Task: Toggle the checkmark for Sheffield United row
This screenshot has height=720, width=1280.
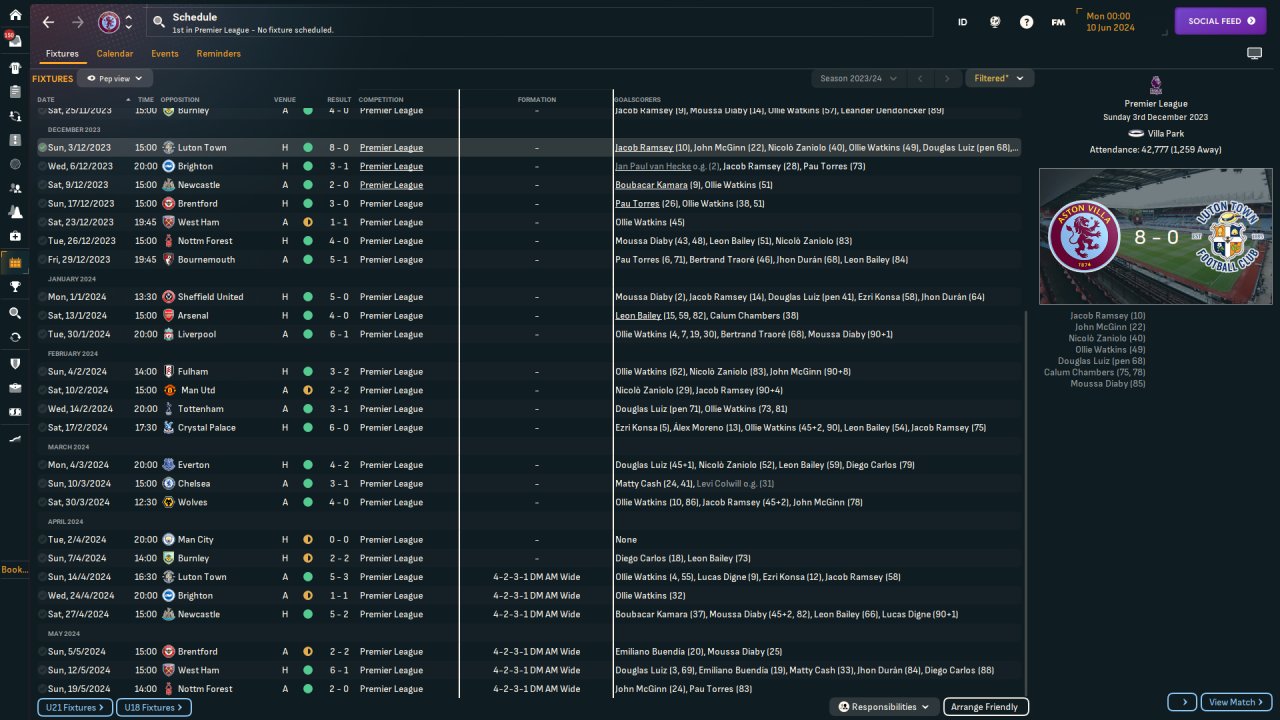Action: point(42,297)
